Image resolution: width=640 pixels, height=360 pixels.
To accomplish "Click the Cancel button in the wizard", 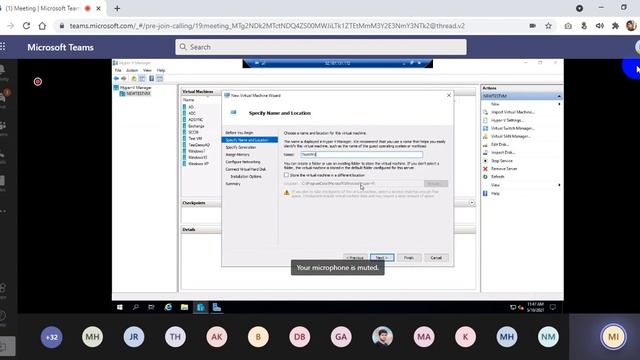I will click(x=436, y=258).
